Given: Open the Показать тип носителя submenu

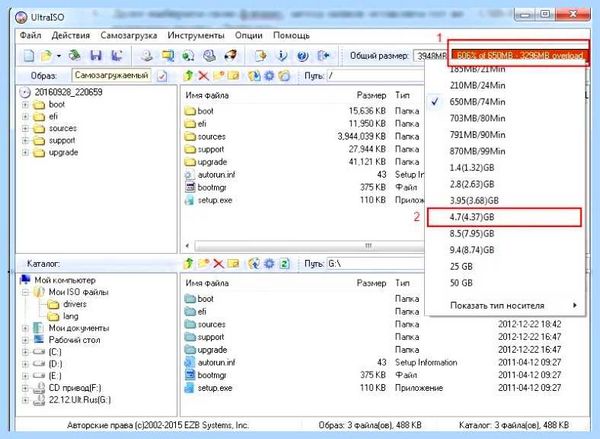Looking at the screenshot, I should 505,305.
